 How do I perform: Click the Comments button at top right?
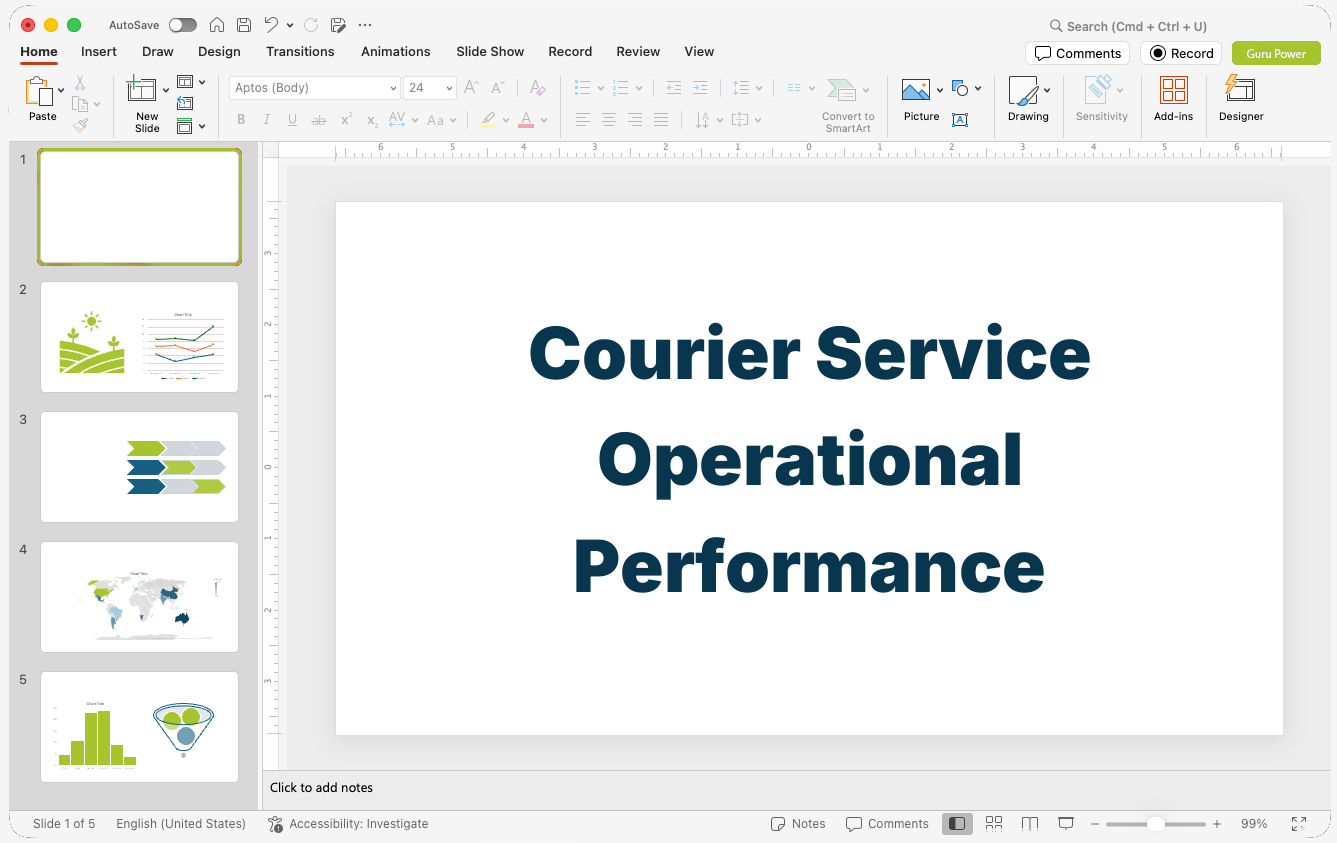(1078, 53)
